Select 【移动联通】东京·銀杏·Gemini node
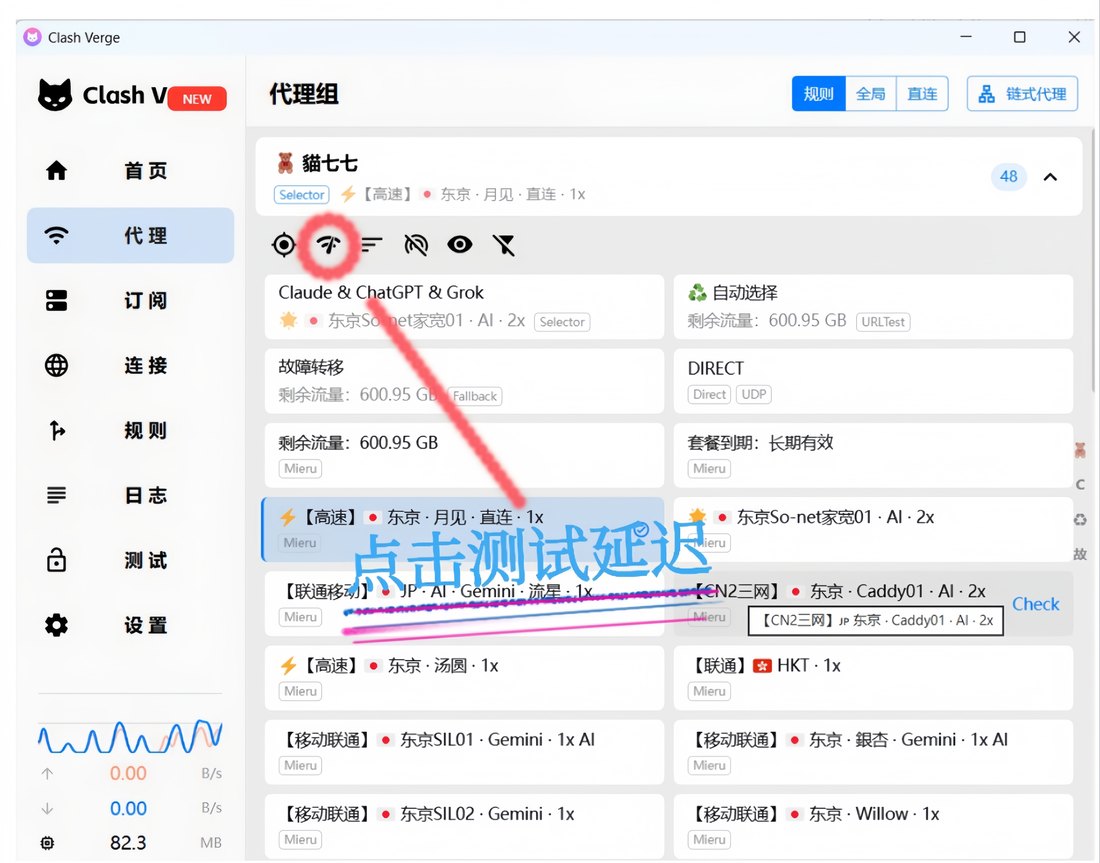This screenshot has width=1100, height=863. click(x=873, y=752)
